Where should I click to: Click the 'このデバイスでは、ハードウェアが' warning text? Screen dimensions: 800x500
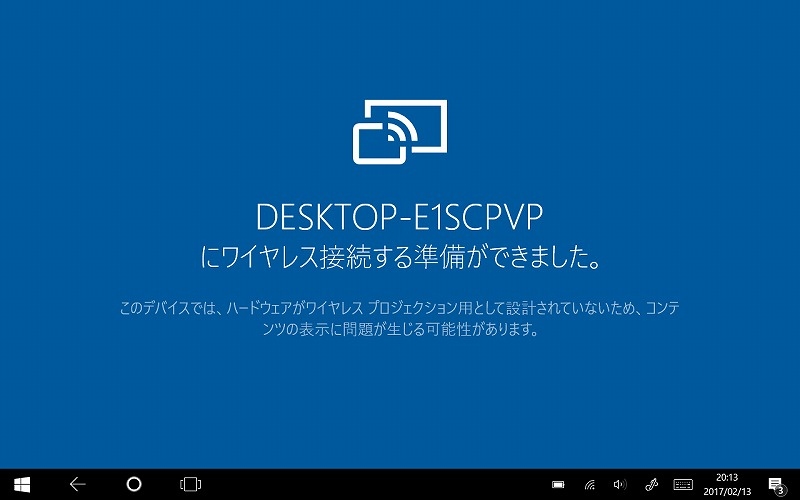(399, 318)
